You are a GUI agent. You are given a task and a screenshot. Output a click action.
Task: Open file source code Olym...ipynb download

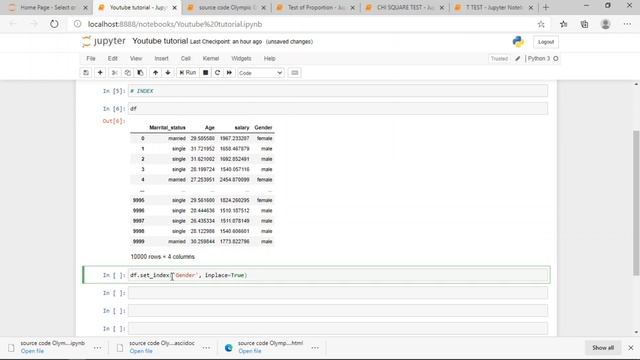(x=32, y=351)
